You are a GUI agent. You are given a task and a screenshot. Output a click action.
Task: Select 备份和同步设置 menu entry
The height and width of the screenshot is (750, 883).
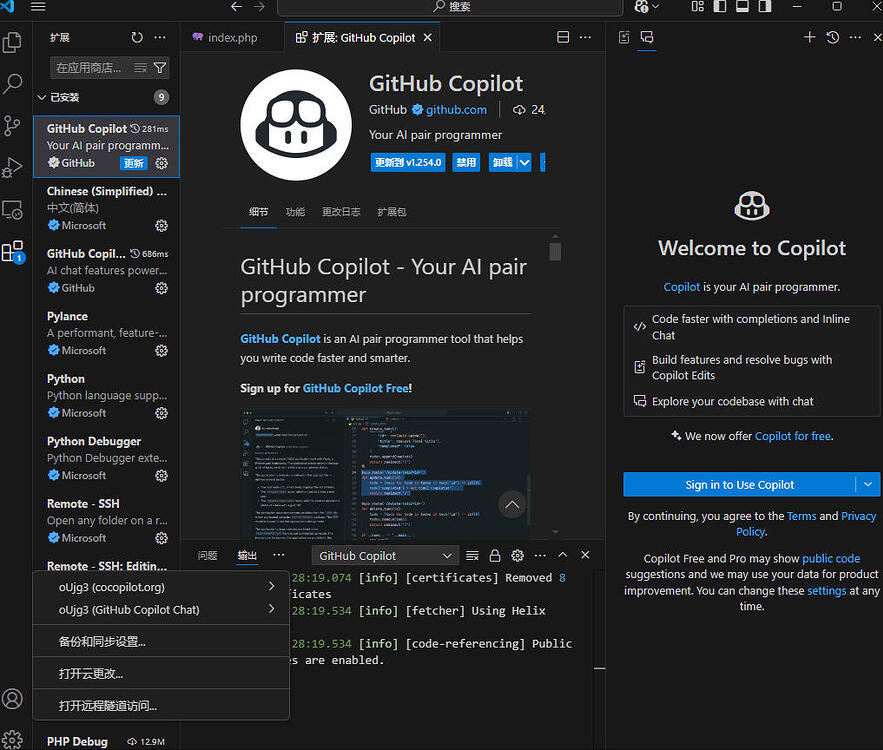pos(161,641)
